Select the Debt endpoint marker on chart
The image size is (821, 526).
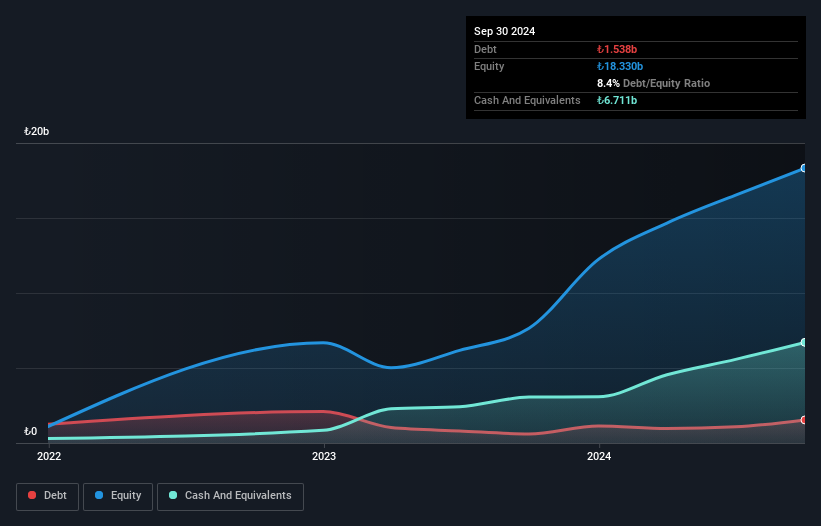pos(804,420)
